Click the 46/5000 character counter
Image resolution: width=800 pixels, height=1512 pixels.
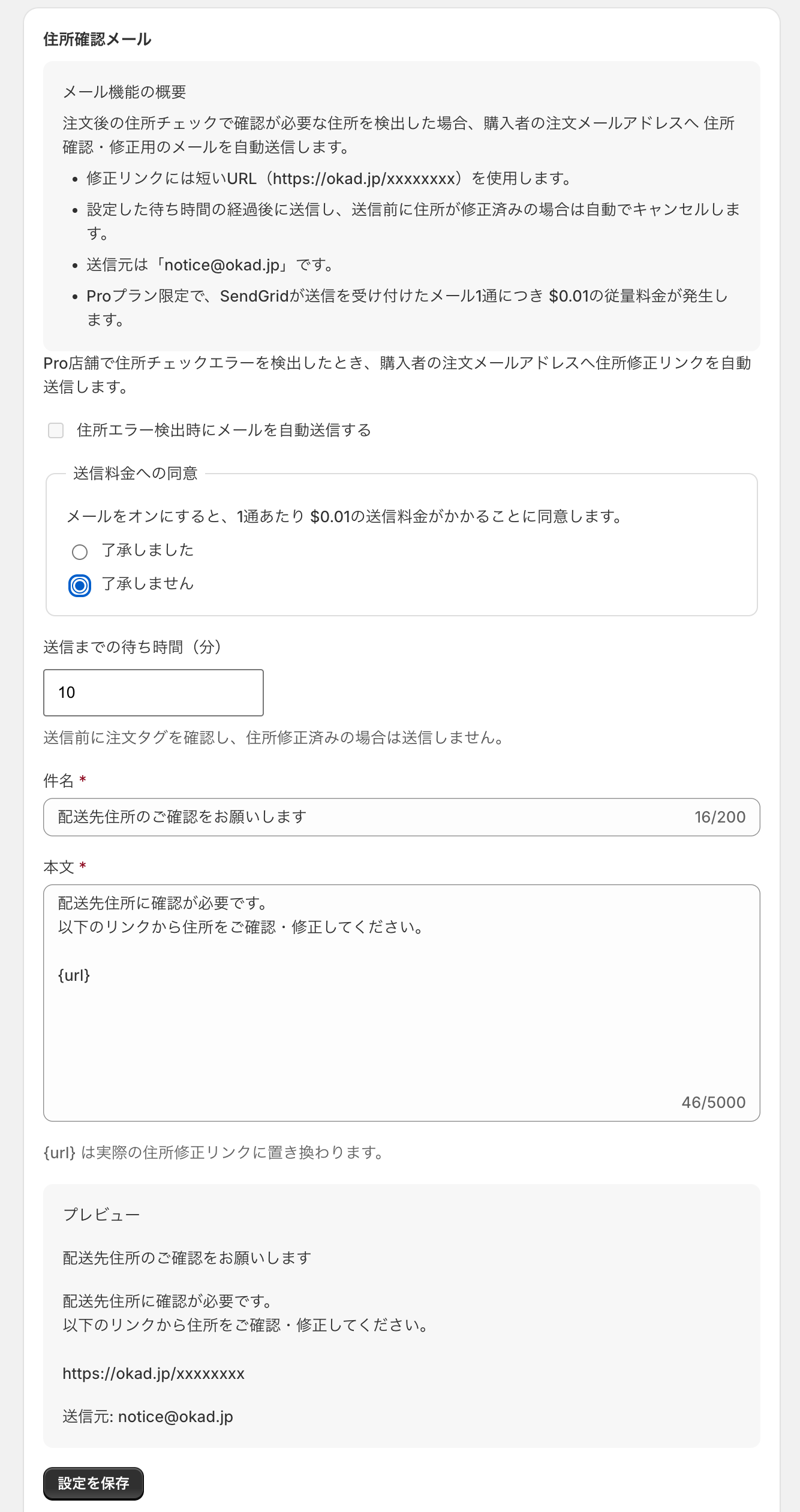tap(714, 1103)
